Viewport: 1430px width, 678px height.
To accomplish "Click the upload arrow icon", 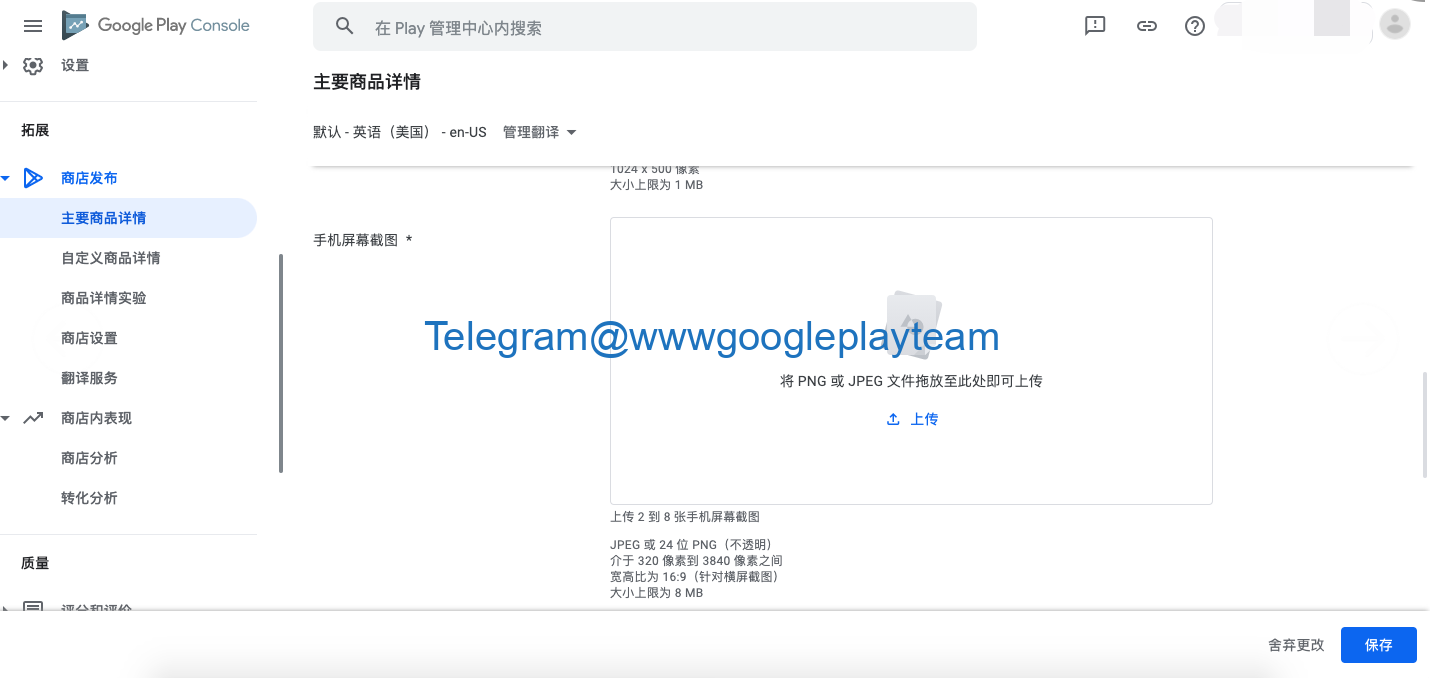I will 893,420.
